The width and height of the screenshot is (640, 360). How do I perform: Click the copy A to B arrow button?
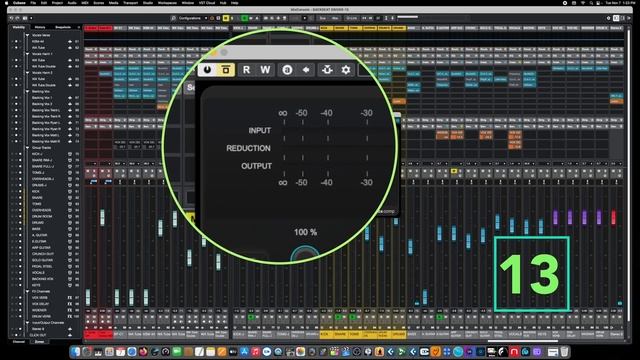pyautogui.click(x=306, y=70)
